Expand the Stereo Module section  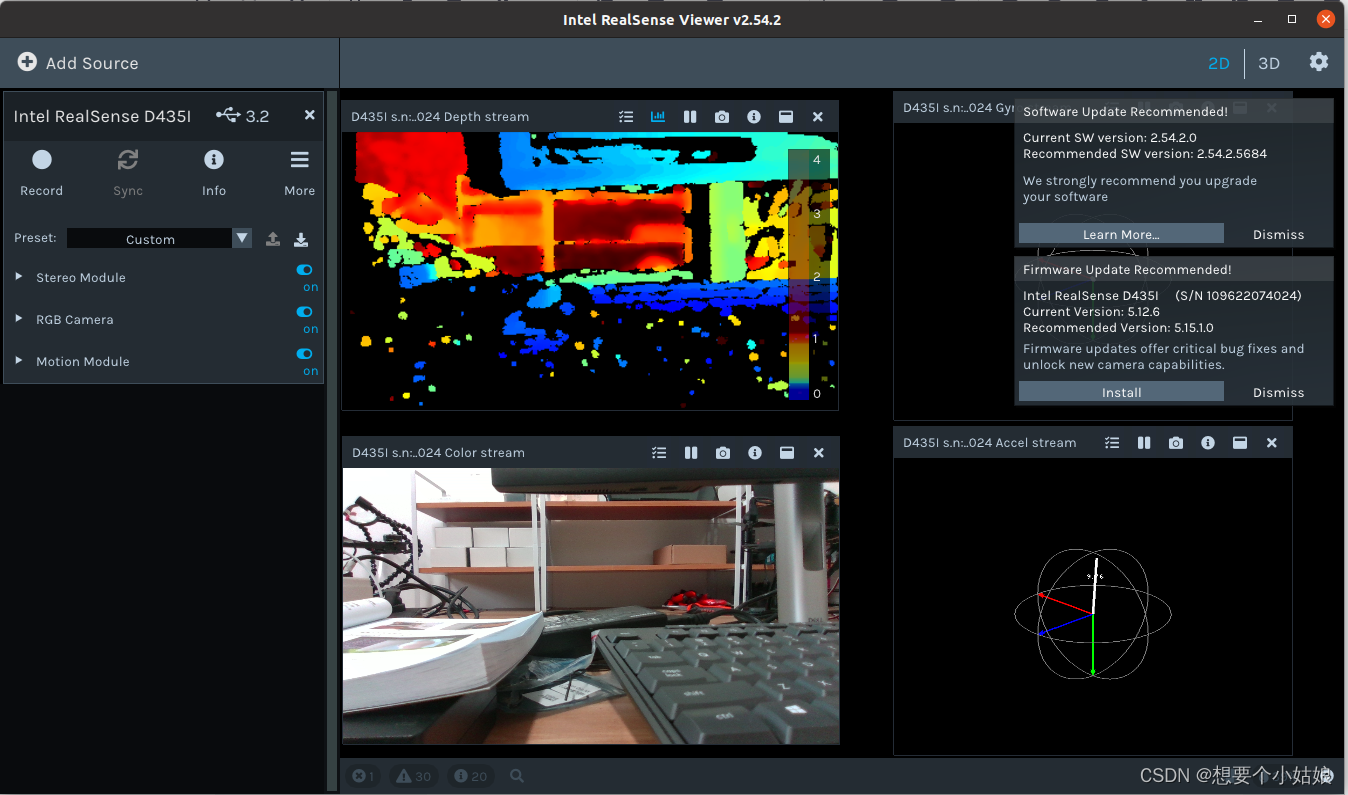[x=19, y=276]
